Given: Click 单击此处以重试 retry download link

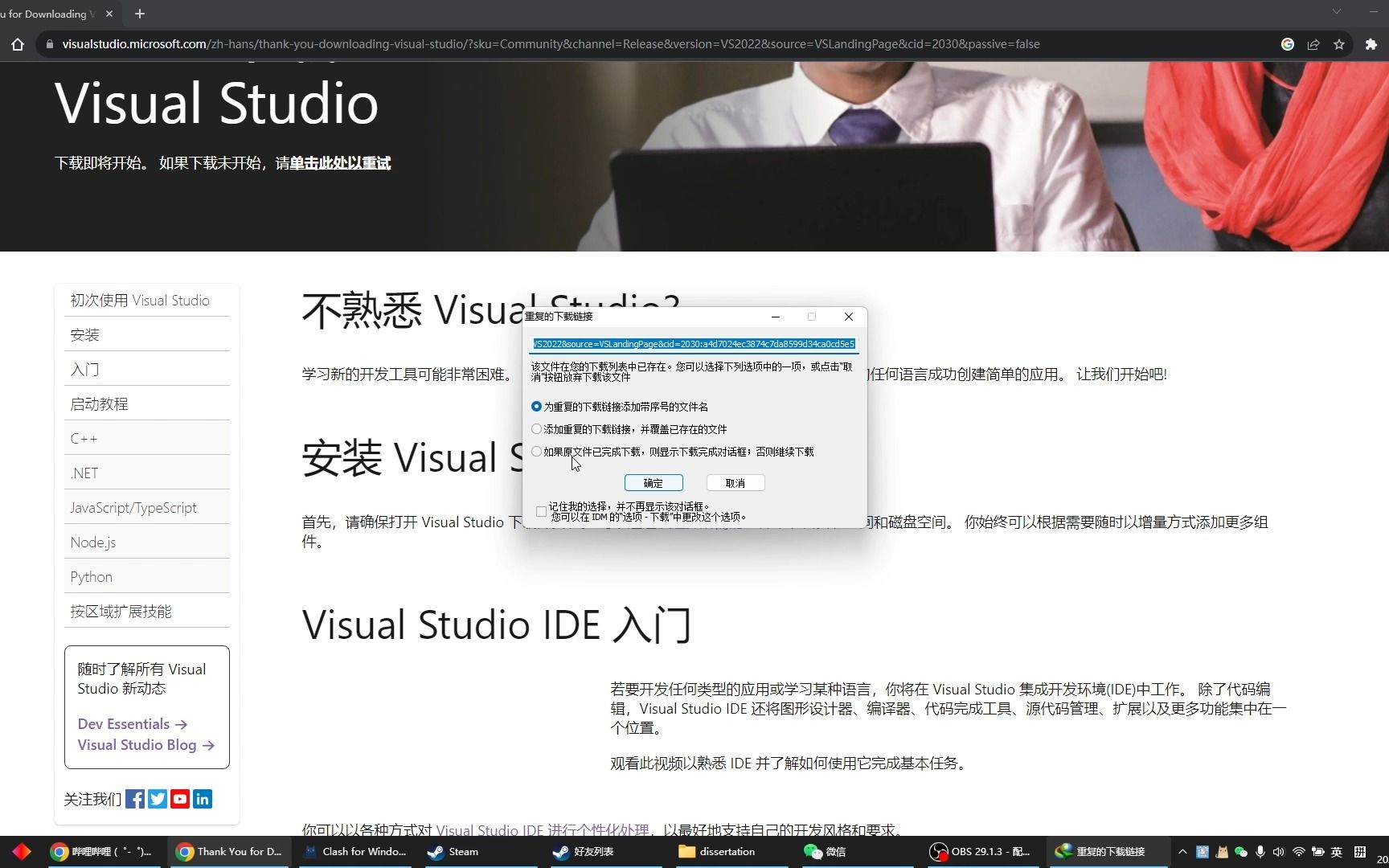Looking at the screenshot, I should click(x=340, y=163).
